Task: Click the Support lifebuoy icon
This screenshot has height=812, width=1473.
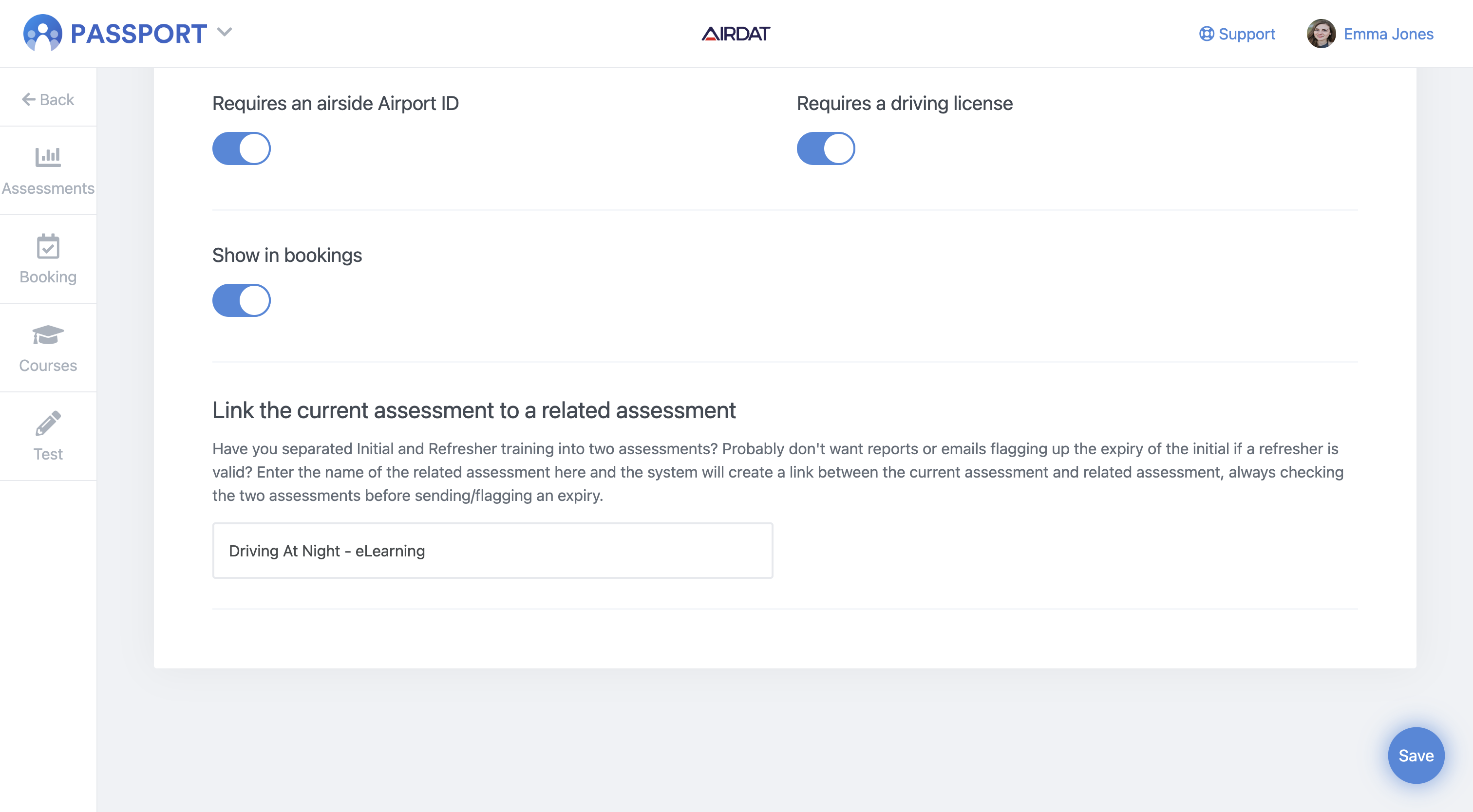Action: (1206, 34)
